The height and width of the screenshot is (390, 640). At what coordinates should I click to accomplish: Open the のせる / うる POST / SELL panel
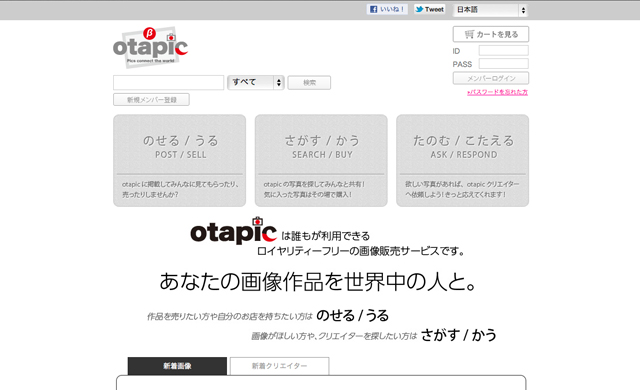(x=180, y=160)
